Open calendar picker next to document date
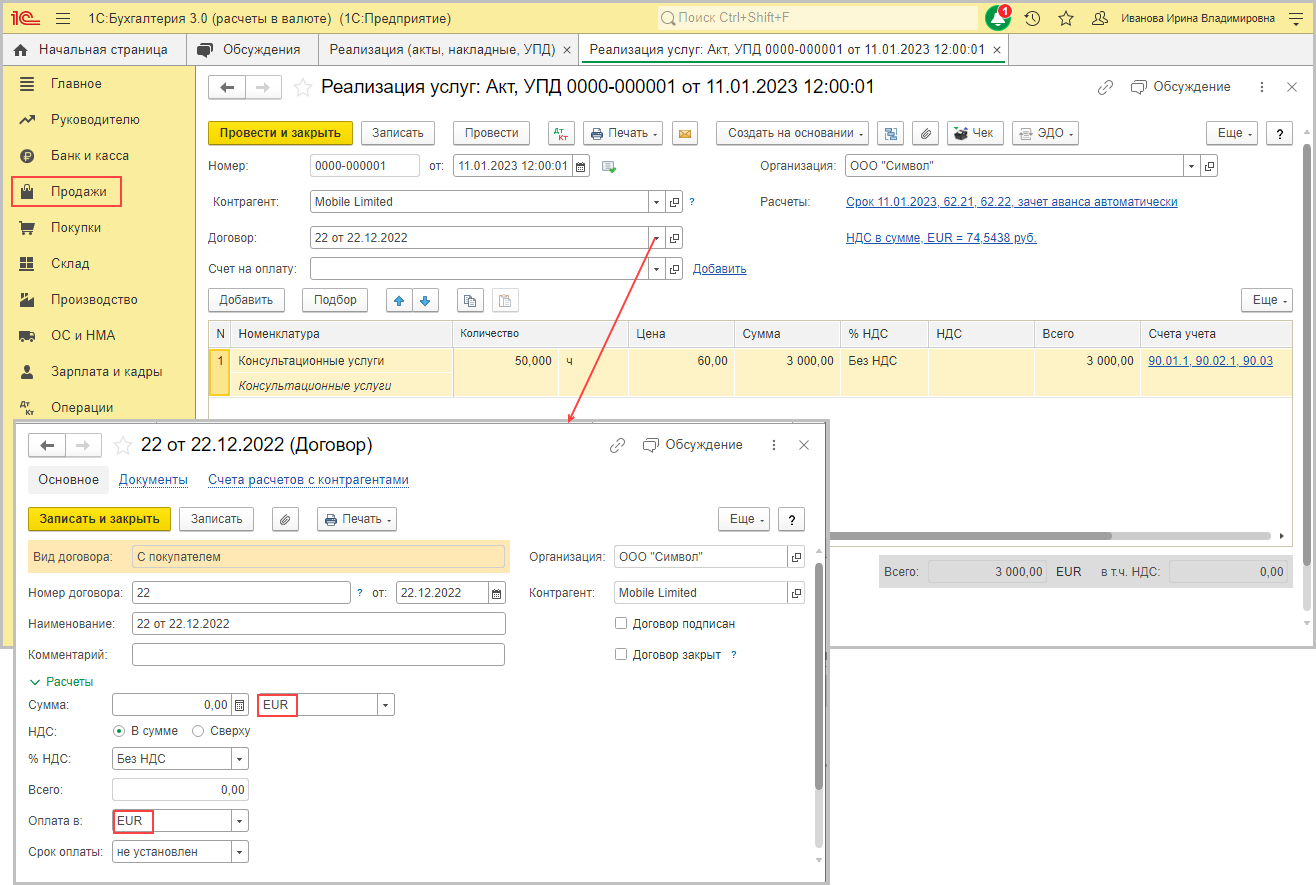The image size is (1316, 885). click(x=581, y=166)
